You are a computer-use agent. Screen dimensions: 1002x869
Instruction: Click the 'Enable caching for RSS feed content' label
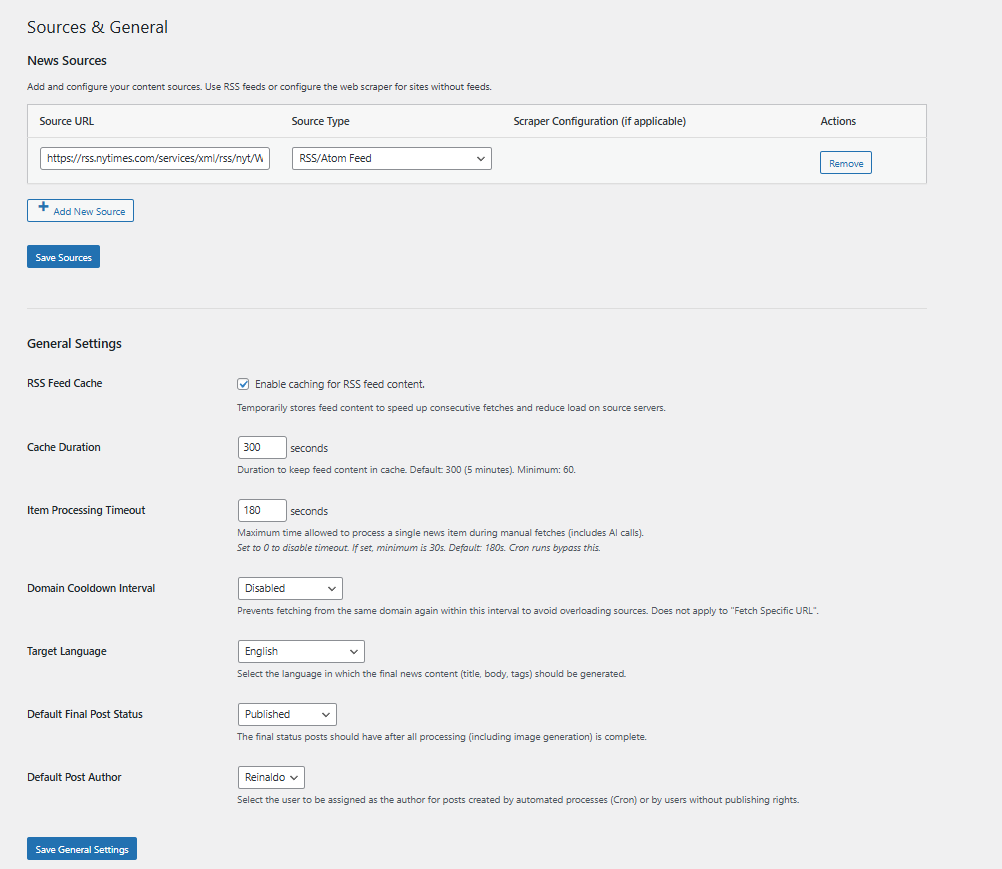click(x=340, y=384)
